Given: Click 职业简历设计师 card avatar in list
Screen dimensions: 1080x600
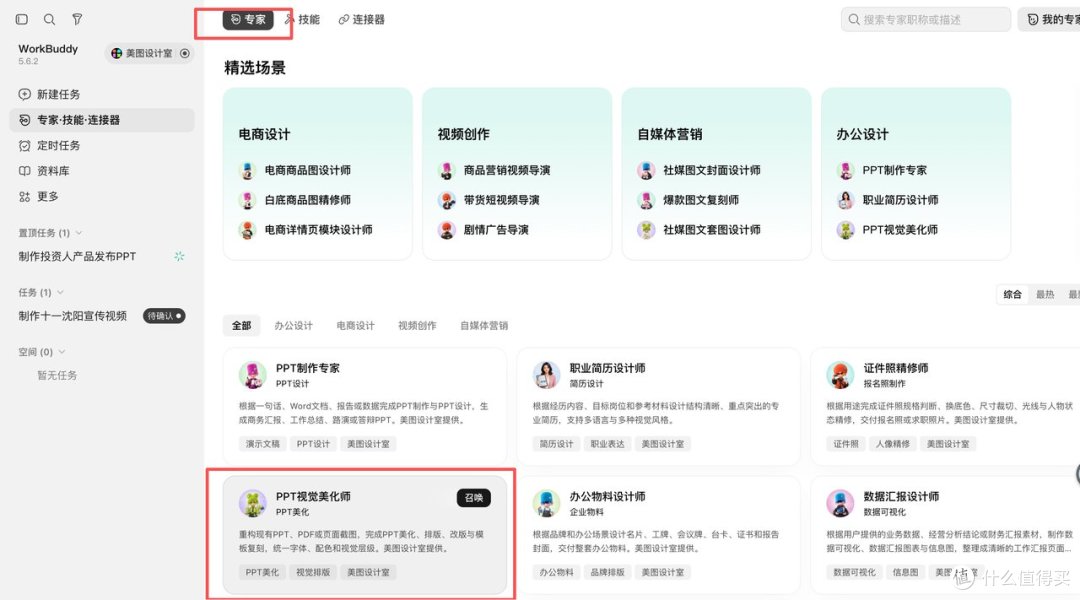Looking at the screenshot, I should [x=546, y=375].
